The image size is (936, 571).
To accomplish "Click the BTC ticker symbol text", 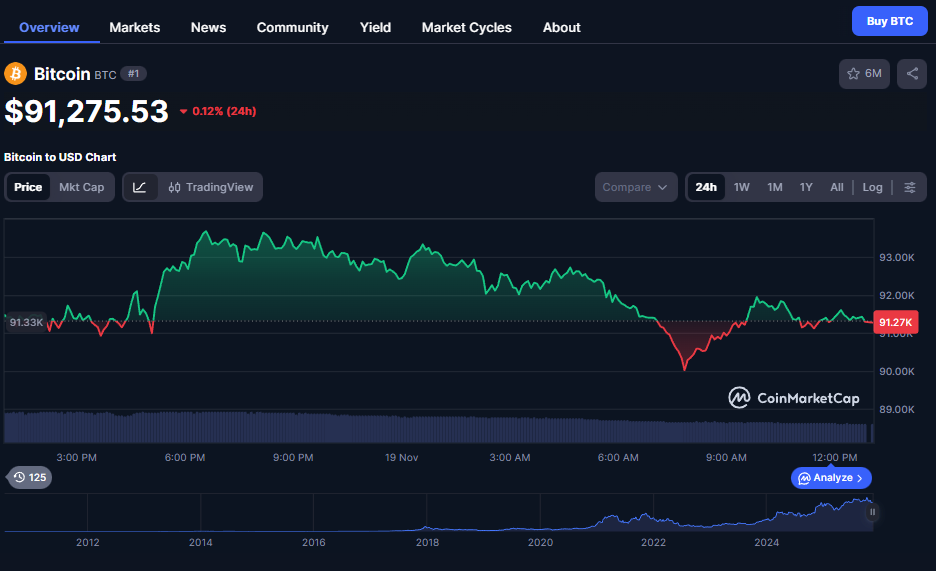I will [105, 75].
